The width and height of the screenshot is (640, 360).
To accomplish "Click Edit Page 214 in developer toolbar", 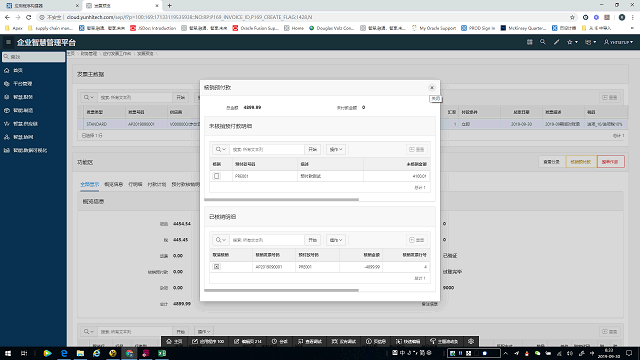I will 247,341.
